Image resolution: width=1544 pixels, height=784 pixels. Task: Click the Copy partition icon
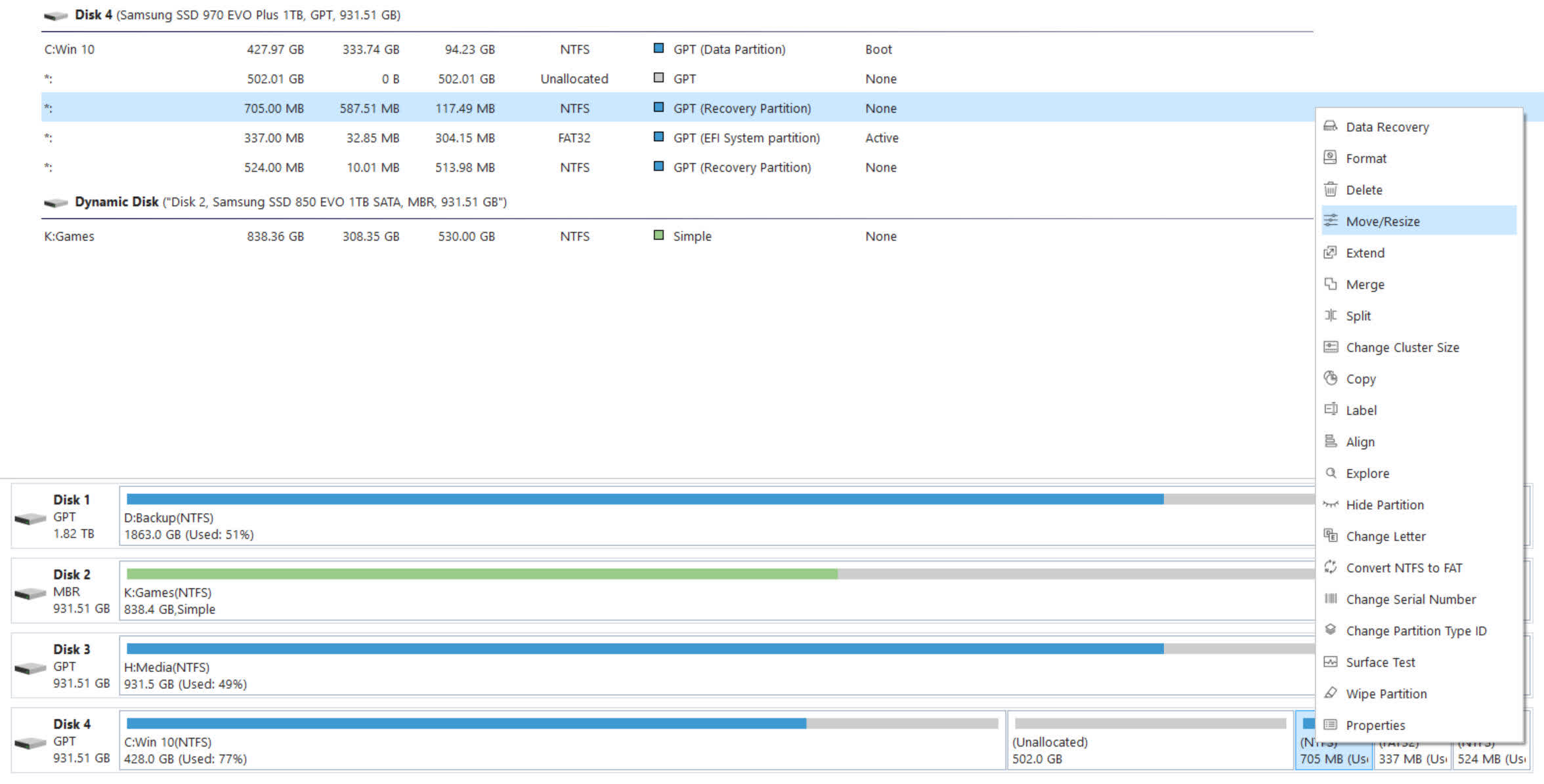(1330, 379)
